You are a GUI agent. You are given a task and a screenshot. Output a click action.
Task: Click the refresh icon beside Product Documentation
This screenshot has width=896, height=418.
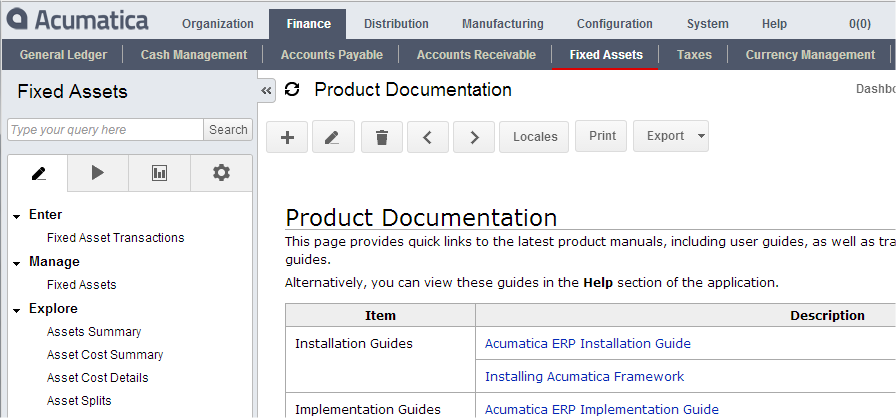(x=292, y=90)
